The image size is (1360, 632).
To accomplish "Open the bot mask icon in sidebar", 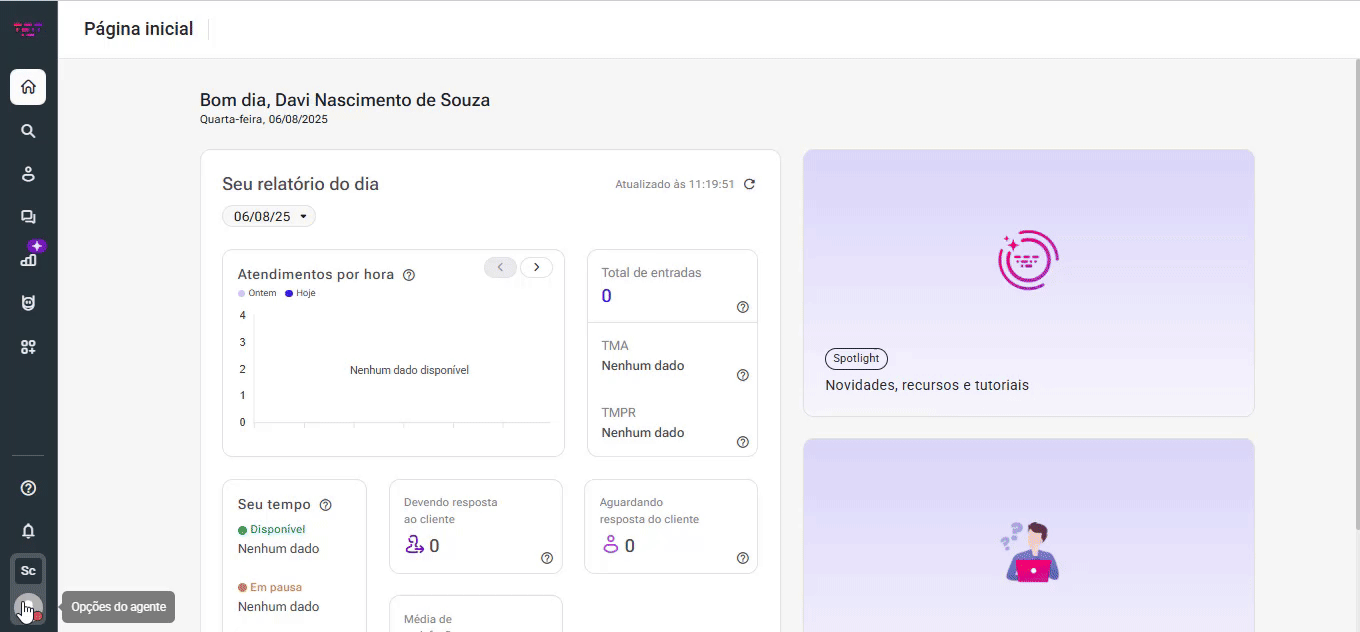I will 28,303.
